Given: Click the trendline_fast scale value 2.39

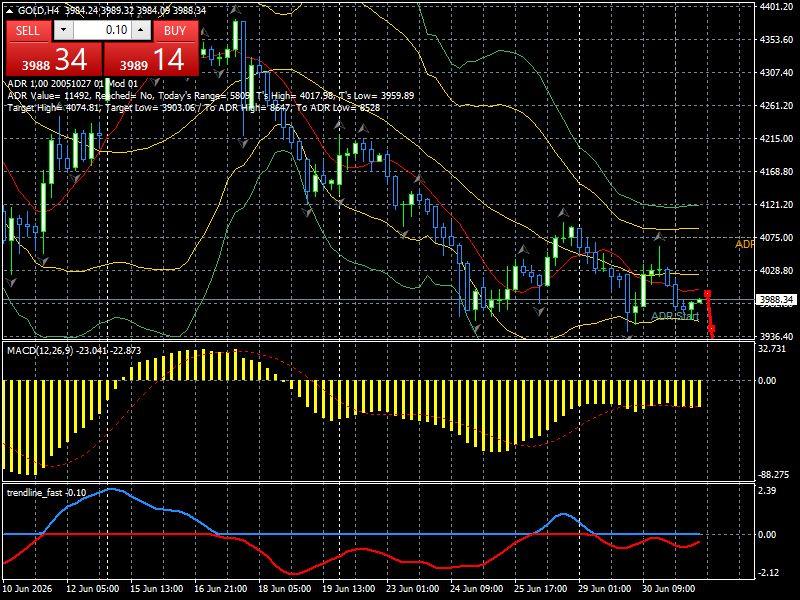Looking at the screenshot, I should [x=767, y=491].
